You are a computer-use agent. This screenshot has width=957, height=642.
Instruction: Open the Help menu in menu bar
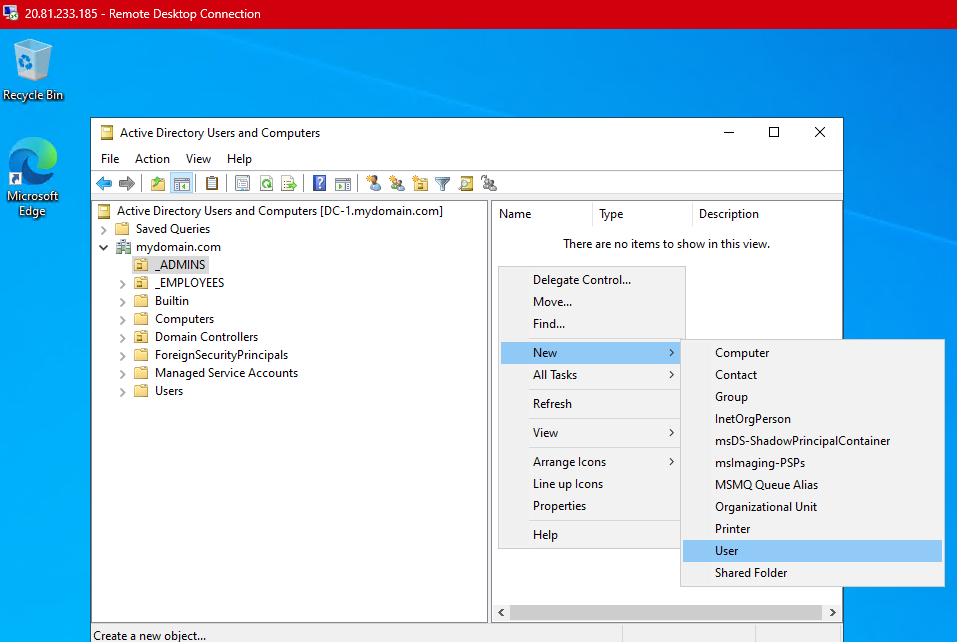239,159
